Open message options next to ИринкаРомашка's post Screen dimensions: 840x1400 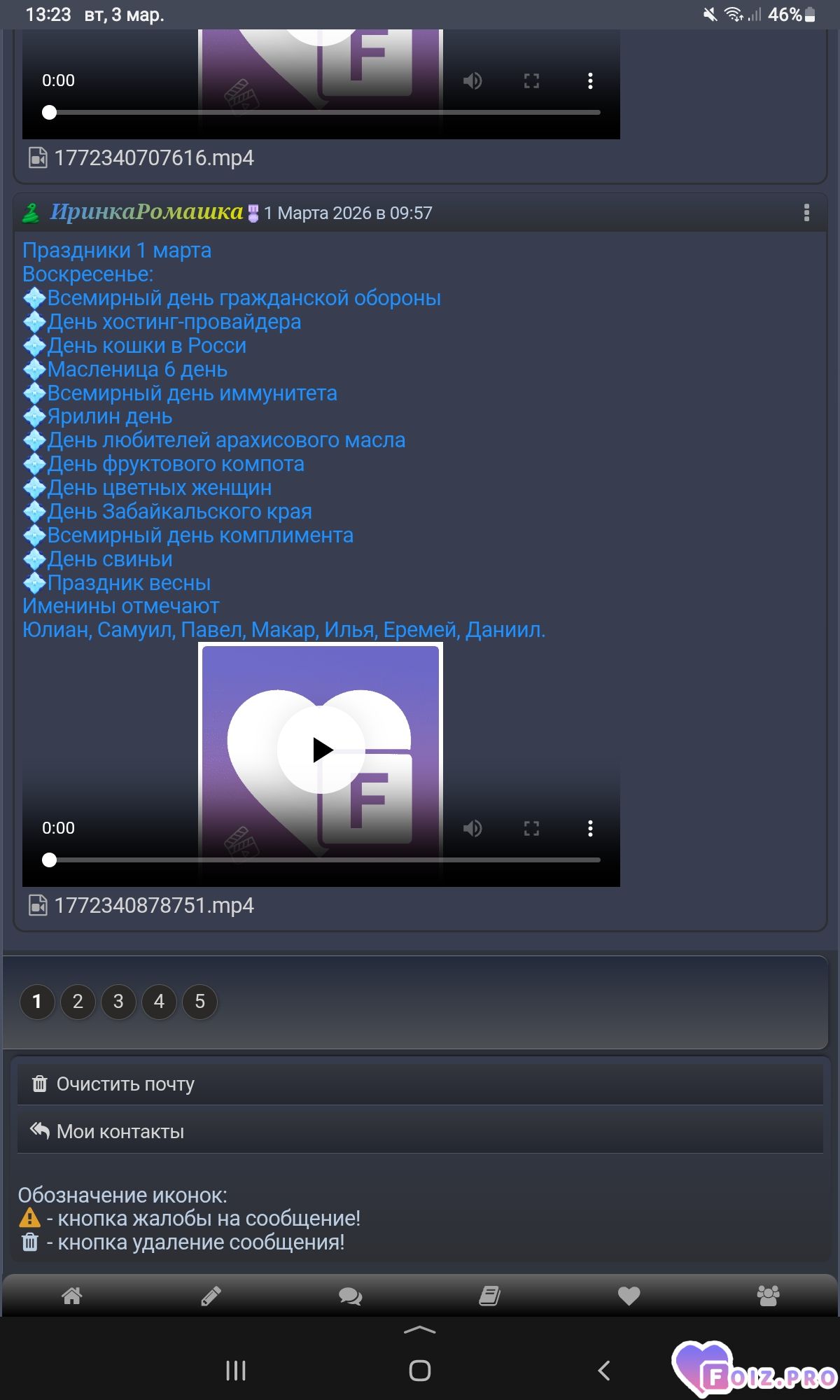pyautogui.click(x=806, y=213)
